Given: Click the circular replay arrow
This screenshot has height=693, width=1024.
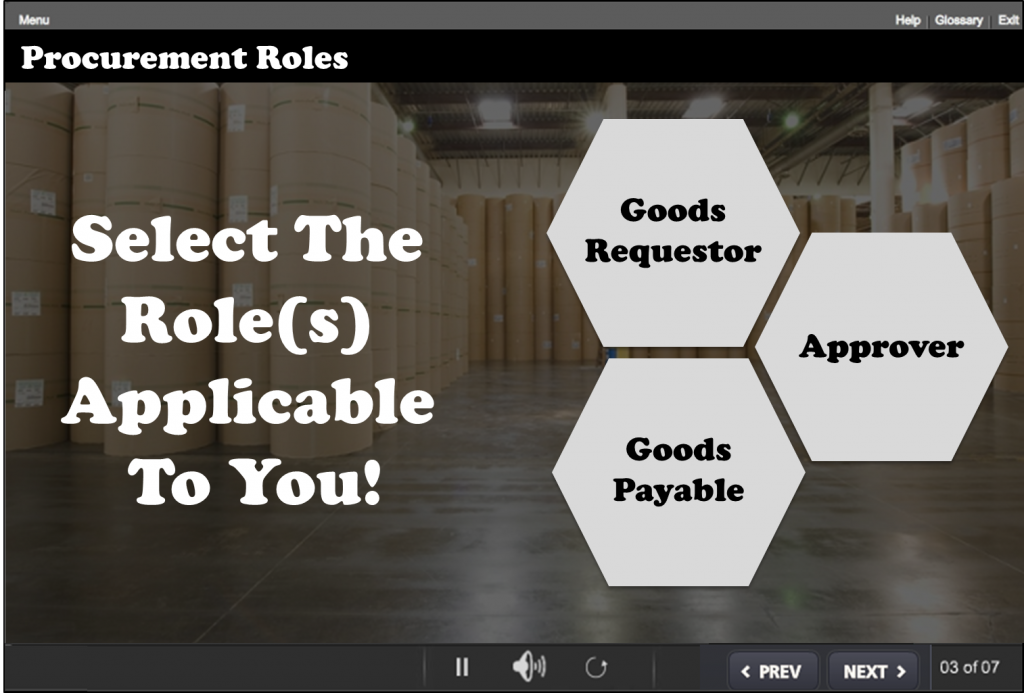Looking at the screenshot, I should point(596,665).
